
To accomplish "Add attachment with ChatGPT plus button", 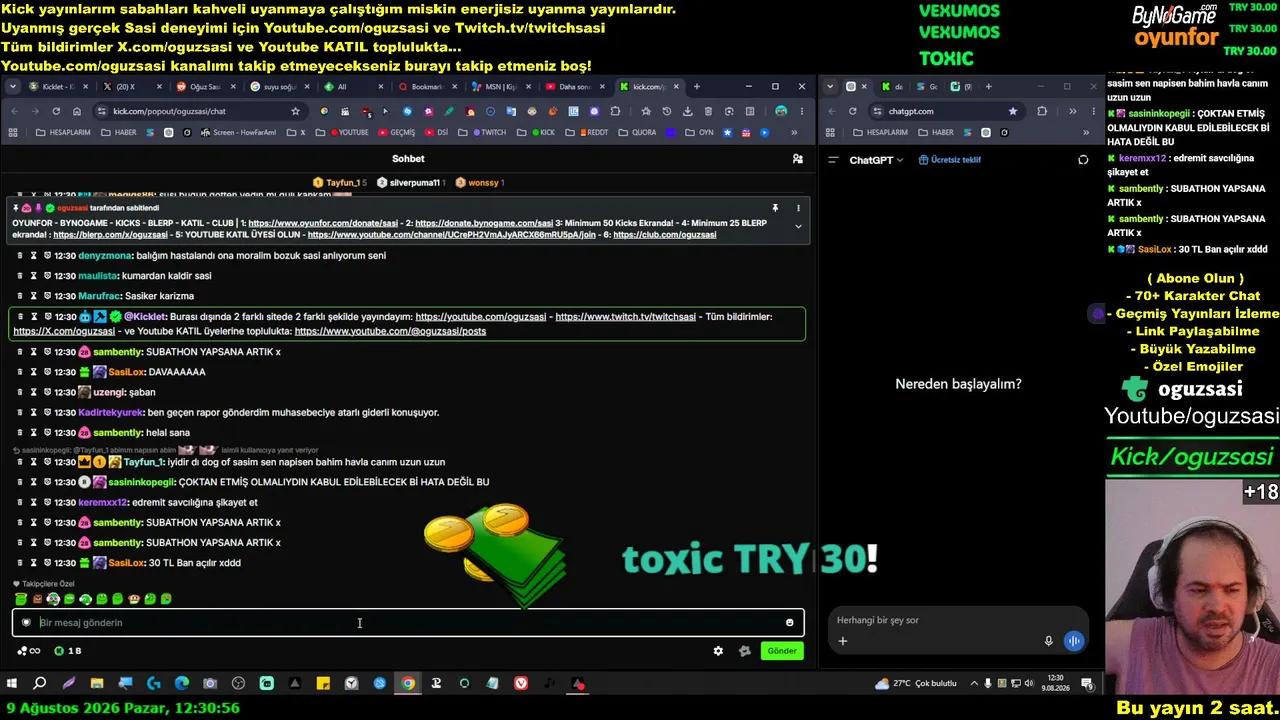I will coord(843,641).
